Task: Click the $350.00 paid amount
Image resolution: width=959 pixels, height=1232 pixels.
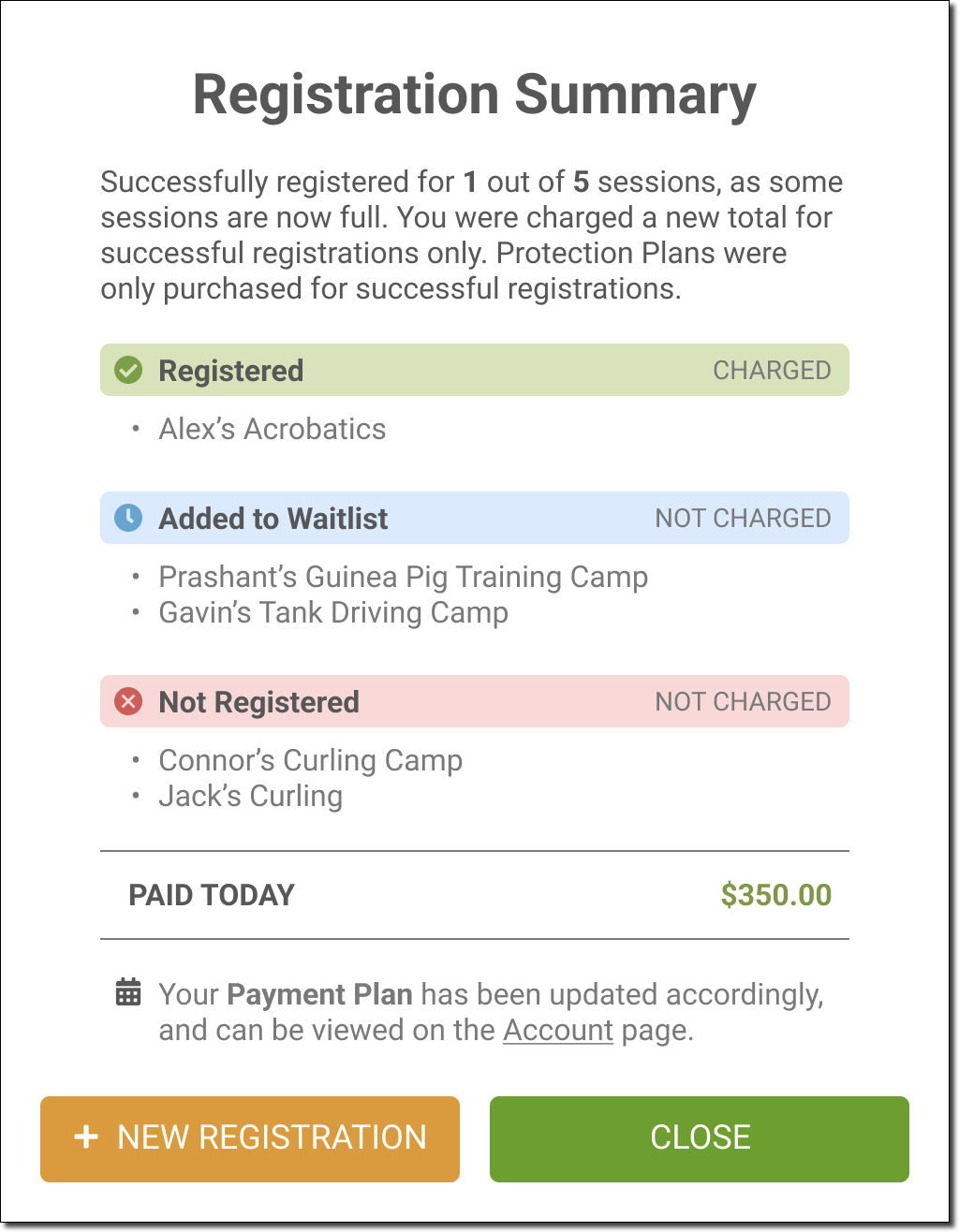Action: [775, 895]
